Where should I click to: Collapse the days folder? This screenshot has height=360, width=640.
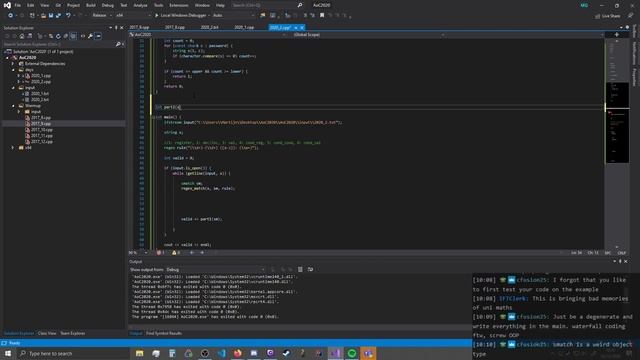13,70
